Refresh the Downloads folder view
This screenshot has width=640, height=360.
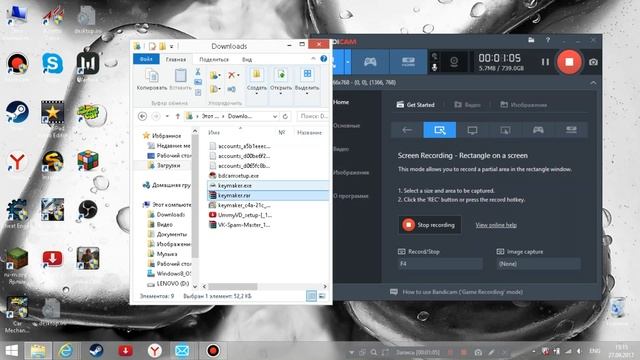point(285,116)
